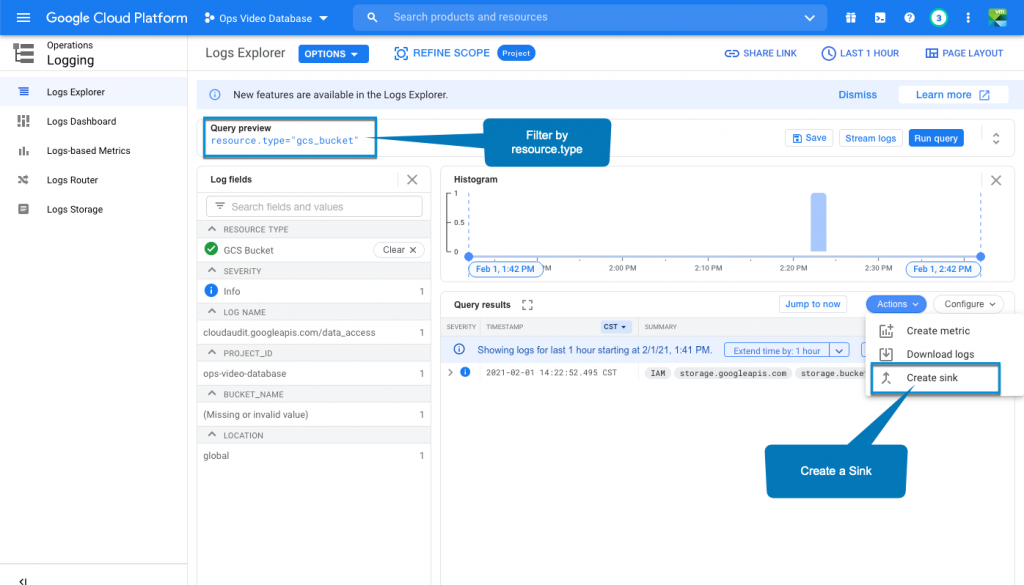Screen dimensions: 1024x585
Task: Open the gift free trial icon
Action: (851, 18)
